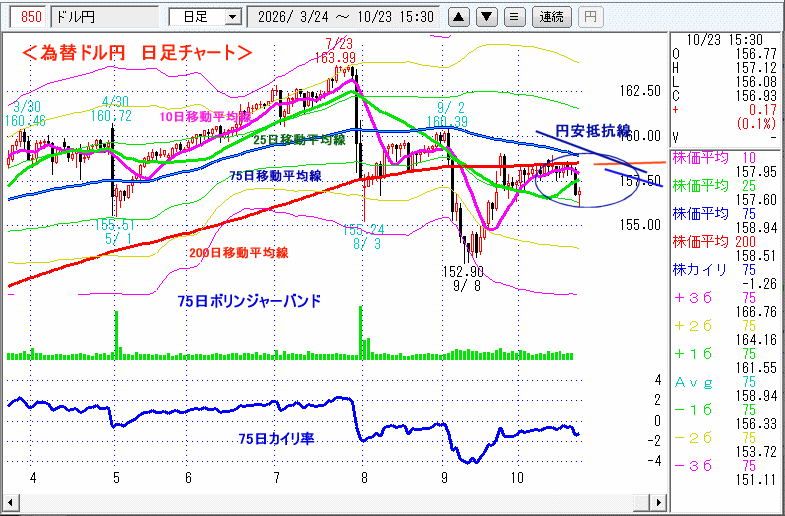
Task: Click the 152.90 9/8 low label
Action: (463, 279)
